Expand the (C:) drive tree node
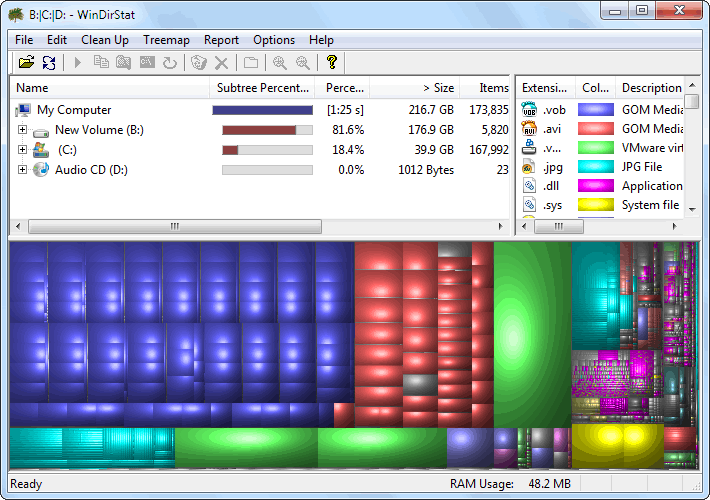The width and height of the screenshot is (710, 500). tap(22, 150)
